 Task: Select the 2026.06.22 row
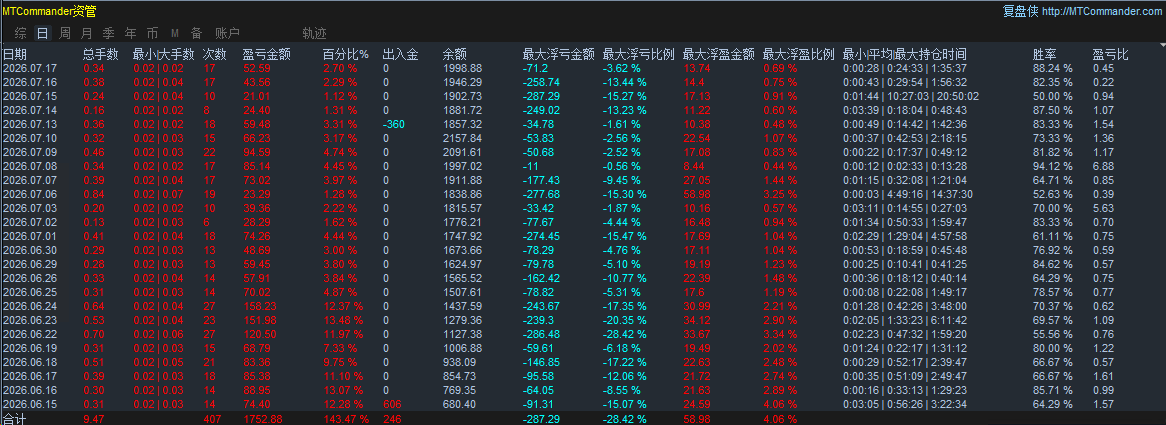pyautogui.click(x=583, y=334)
